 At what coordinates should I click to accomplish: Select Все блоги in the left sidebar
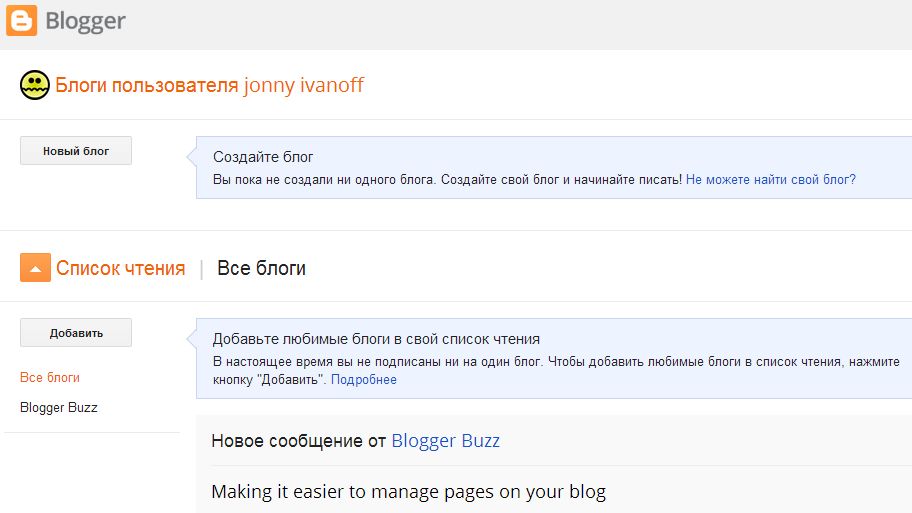coord(50,378)
